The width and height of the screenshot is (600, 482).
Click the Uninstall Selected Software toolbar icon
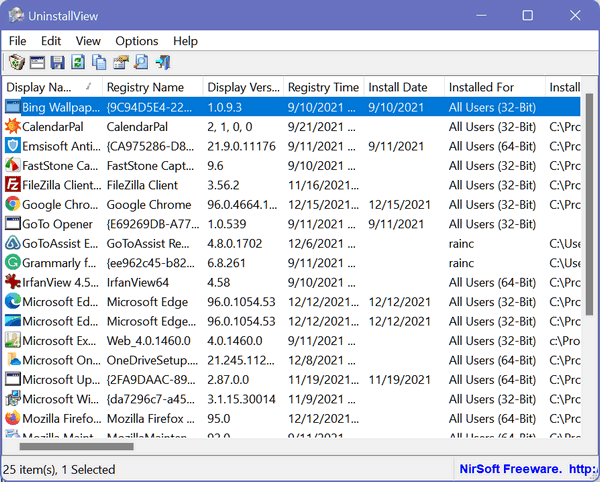[17, 62]
